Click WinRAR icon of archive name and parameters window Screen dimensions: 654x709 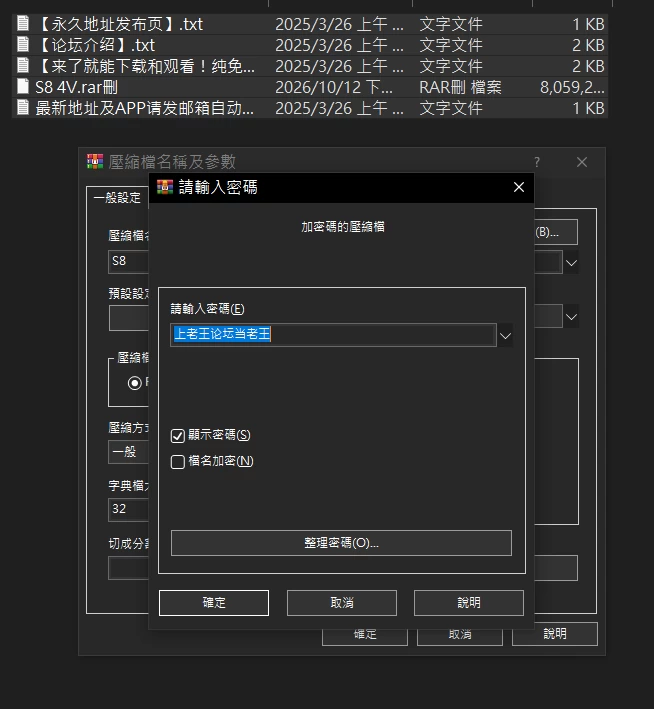click(x=95, y=161)
